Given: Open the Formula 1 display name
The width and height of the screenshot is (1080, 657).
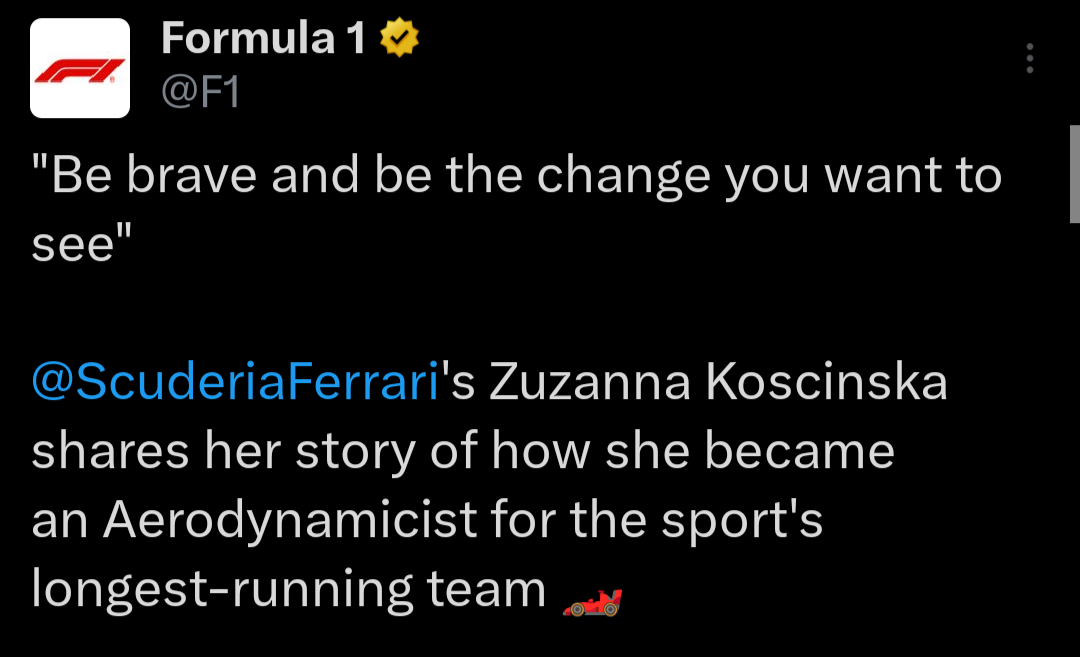Looking at the screenshot, I should 263,39.
